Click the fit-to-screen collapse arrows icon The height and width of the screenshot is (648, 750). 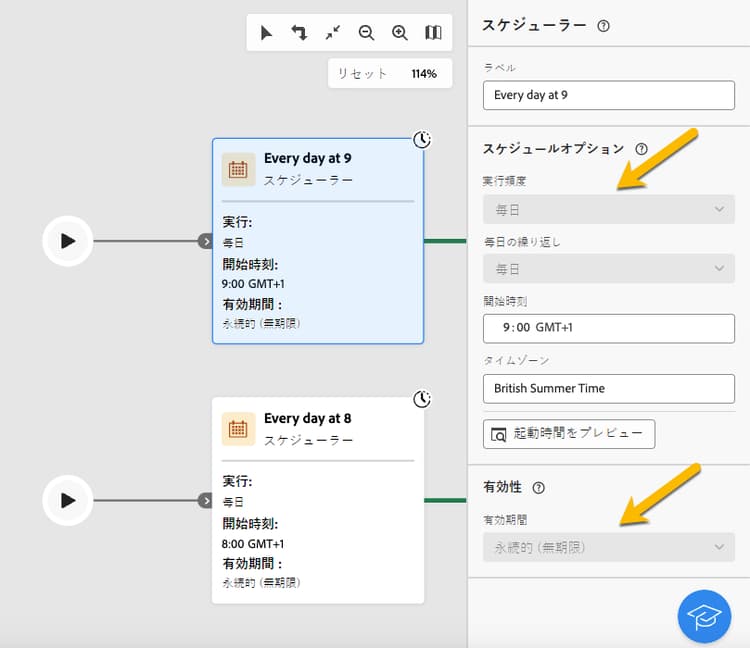click(333, 33)
